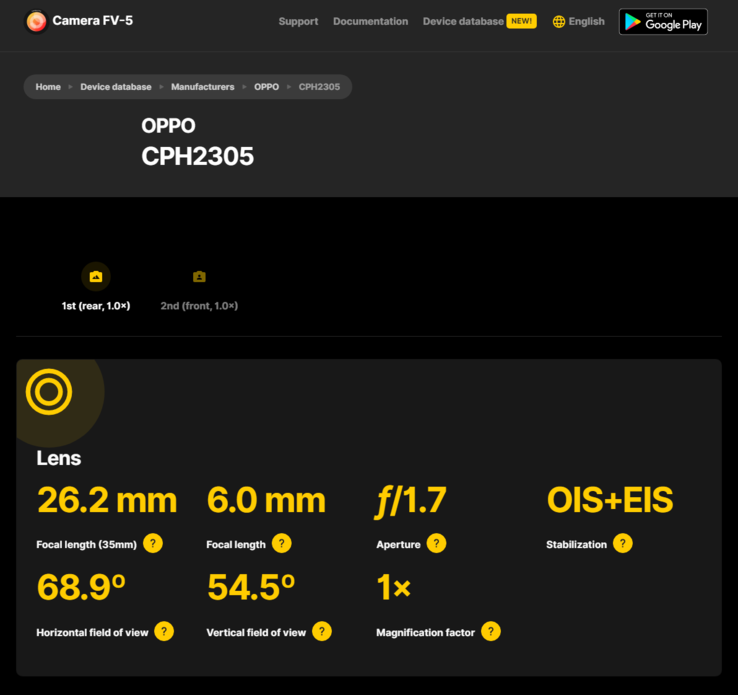Click the Device database breadcrumb link
The width and height of the screenshot is (738, 695).
tap(116, 87)
